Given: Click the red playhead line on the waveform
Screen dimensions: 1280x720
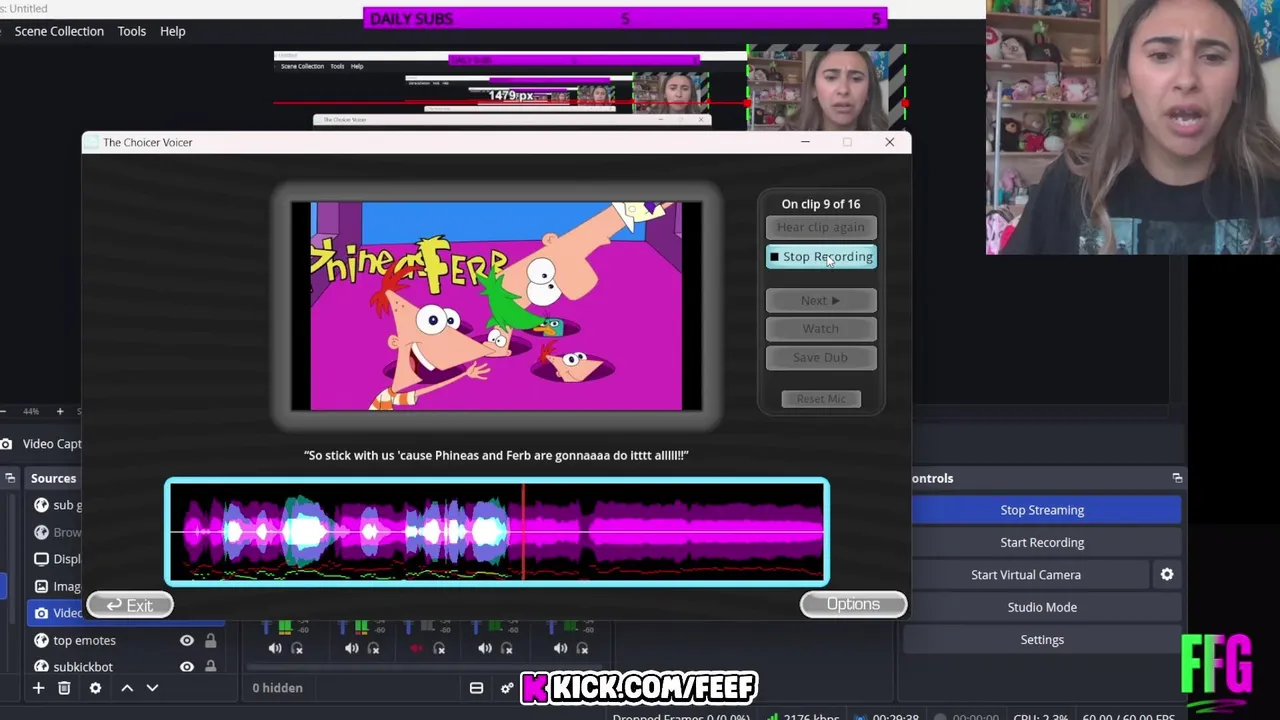Looking at the screenshot, I should tap(523, 532).
